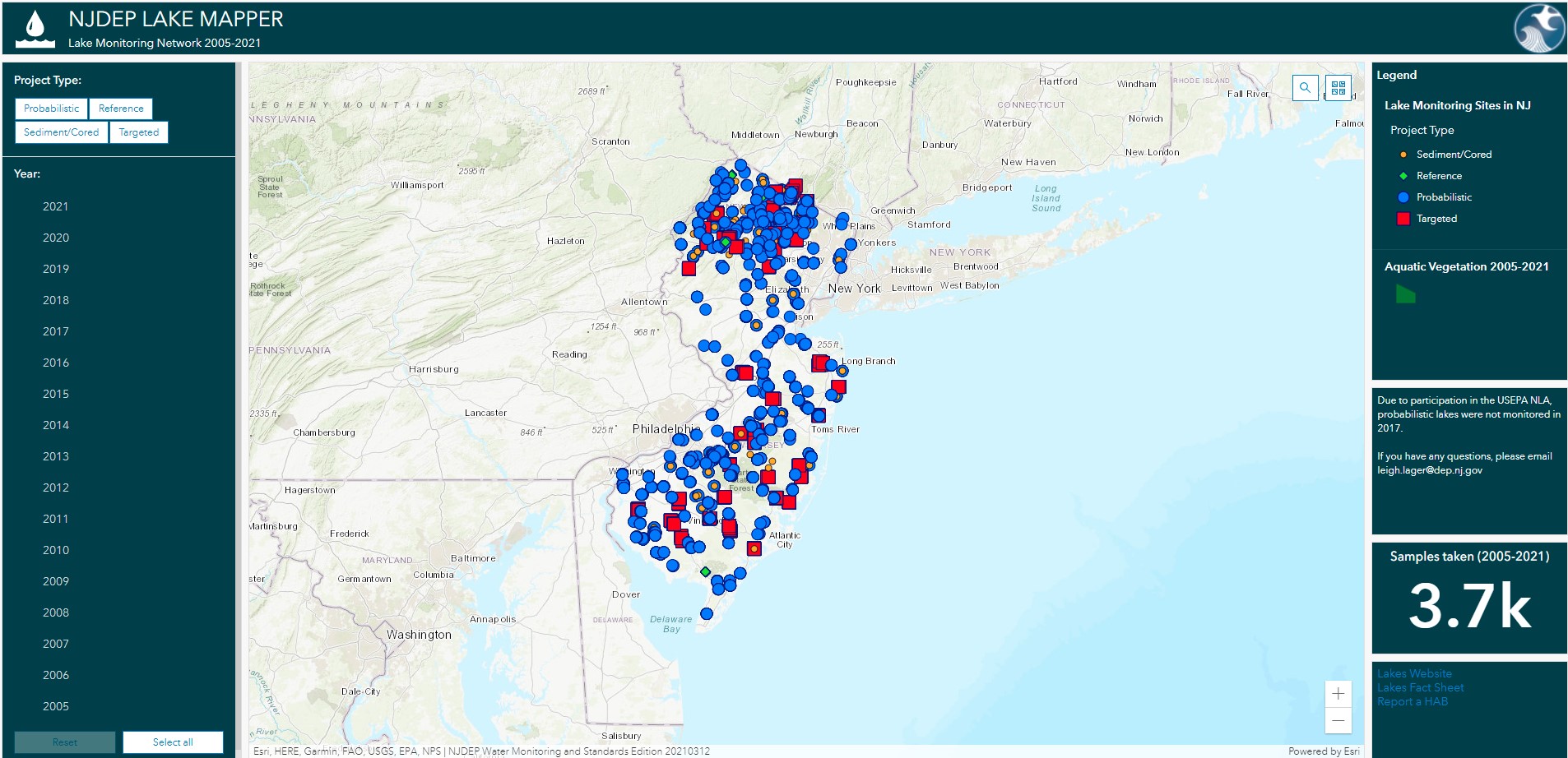Click the New York map label

tap(854, 289)
